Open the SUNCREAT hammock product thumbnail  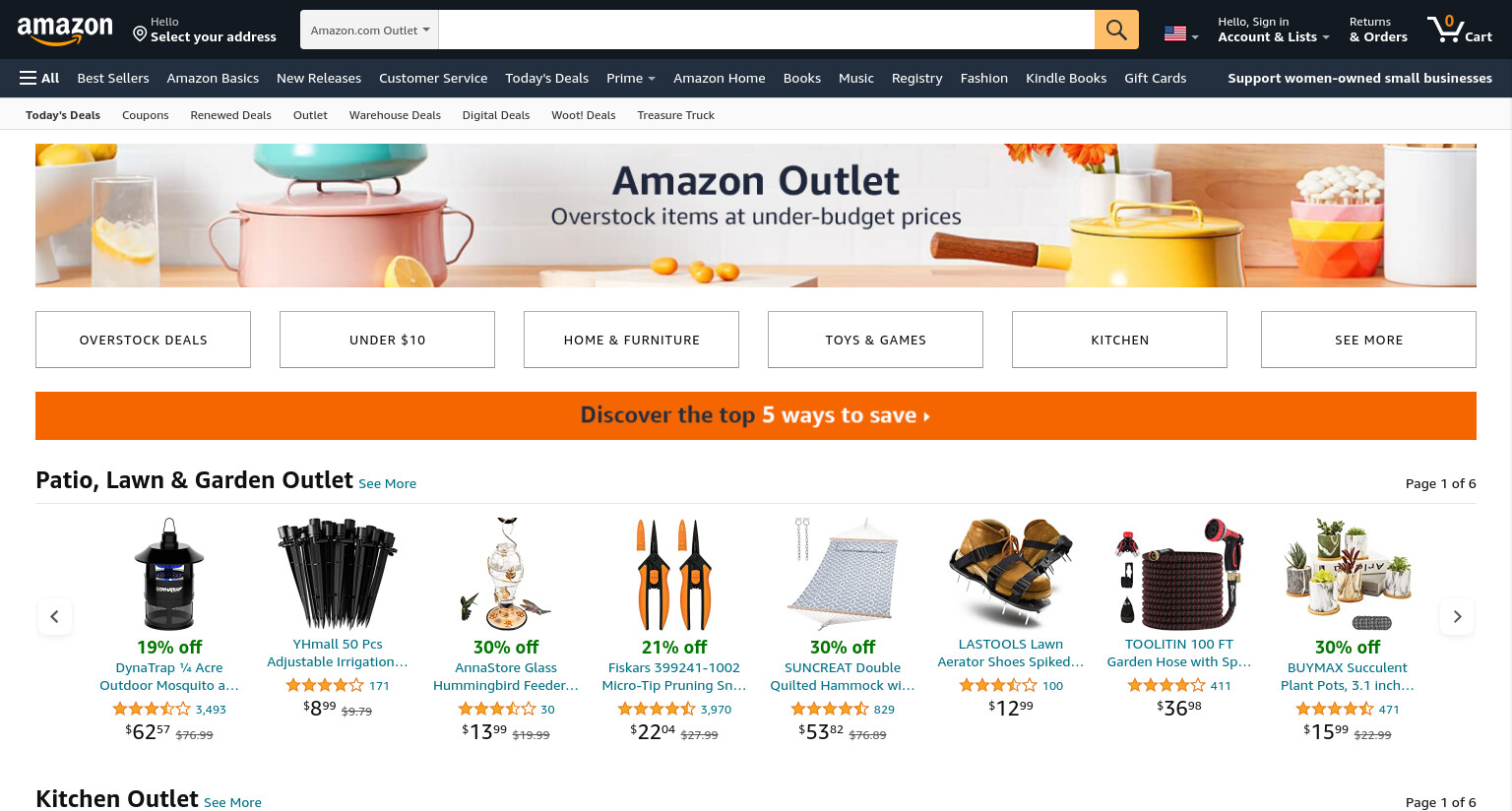point(843,574)
